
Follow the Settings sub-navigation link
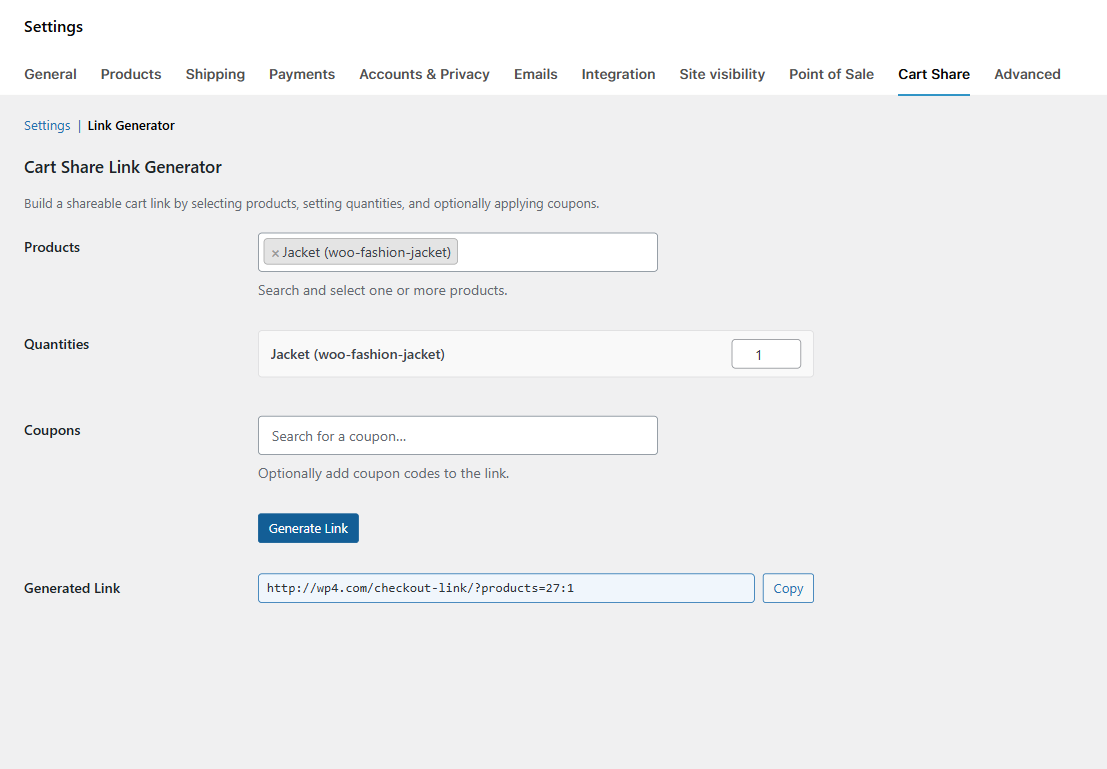[47, 126]
